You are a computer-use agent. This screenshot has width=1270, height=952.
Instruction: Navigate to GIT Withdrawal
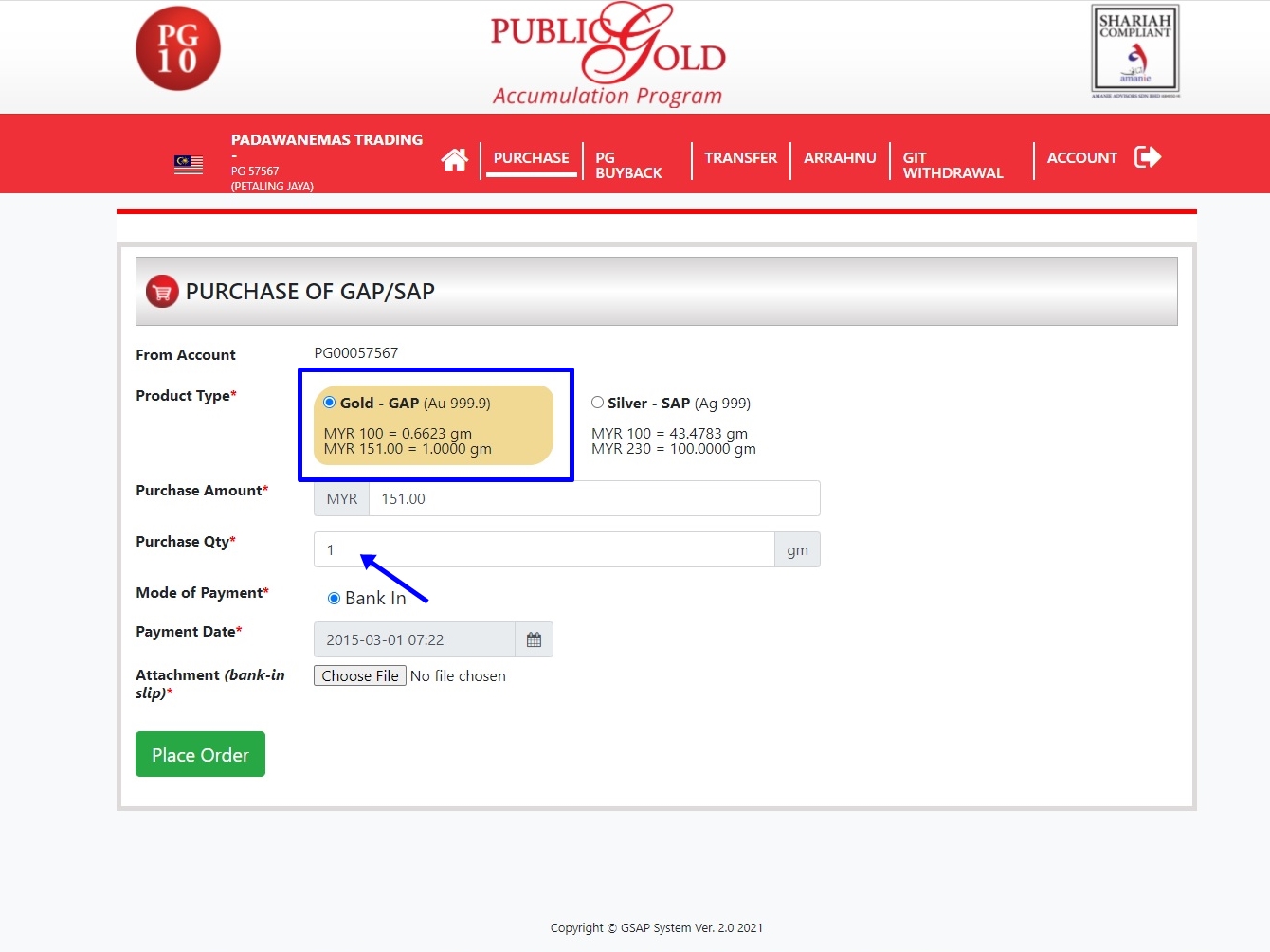point(952,165)
